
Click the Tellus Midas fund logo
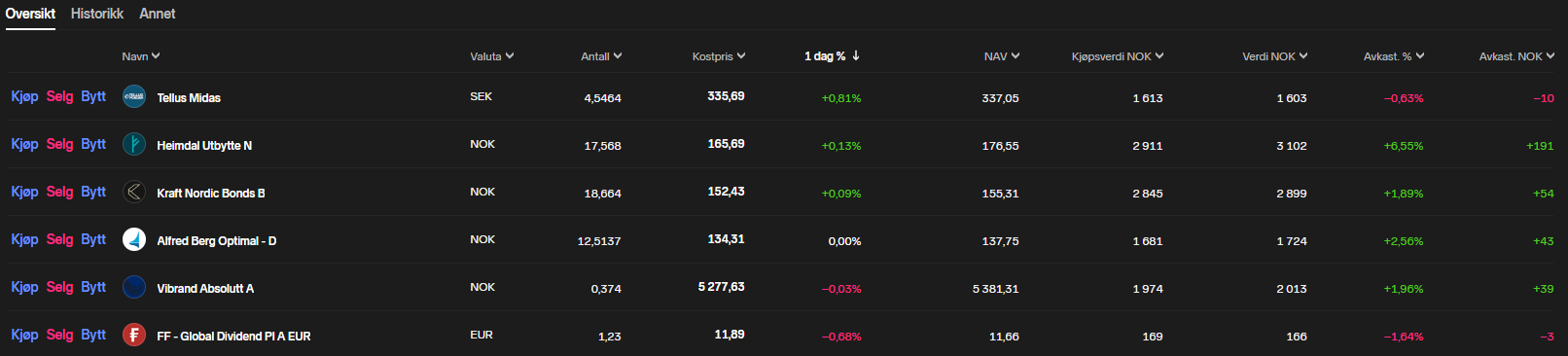[134, 96]
